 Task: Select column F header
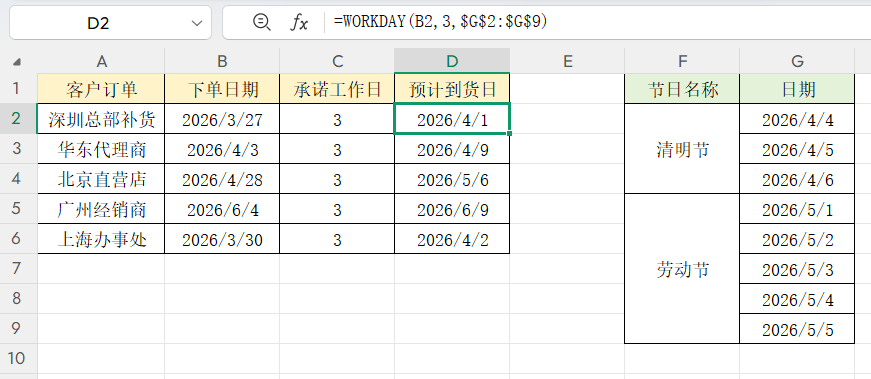pos(682,61)
